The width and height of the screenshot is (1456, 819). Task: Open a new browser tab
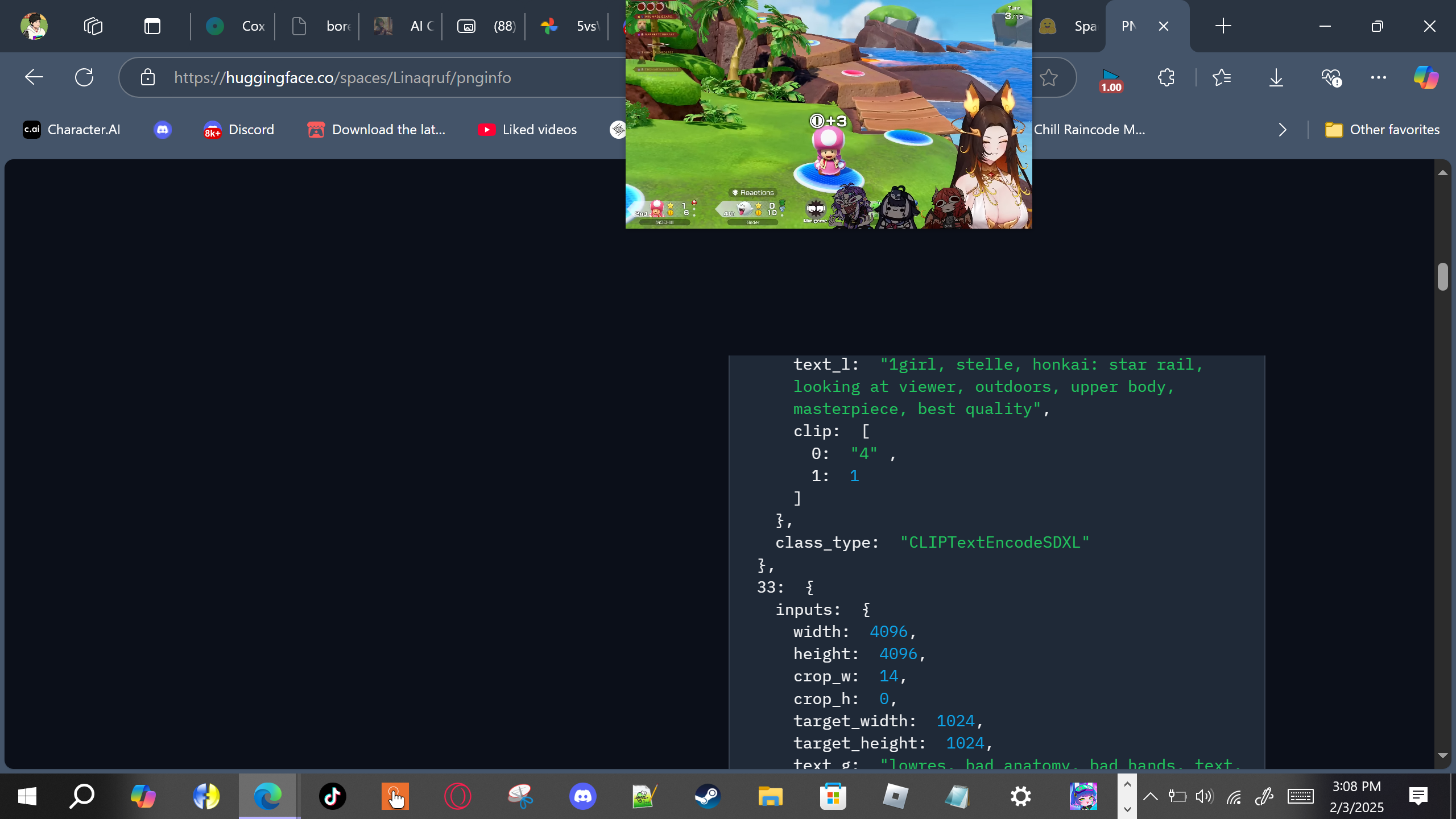tap(1223, 26)
